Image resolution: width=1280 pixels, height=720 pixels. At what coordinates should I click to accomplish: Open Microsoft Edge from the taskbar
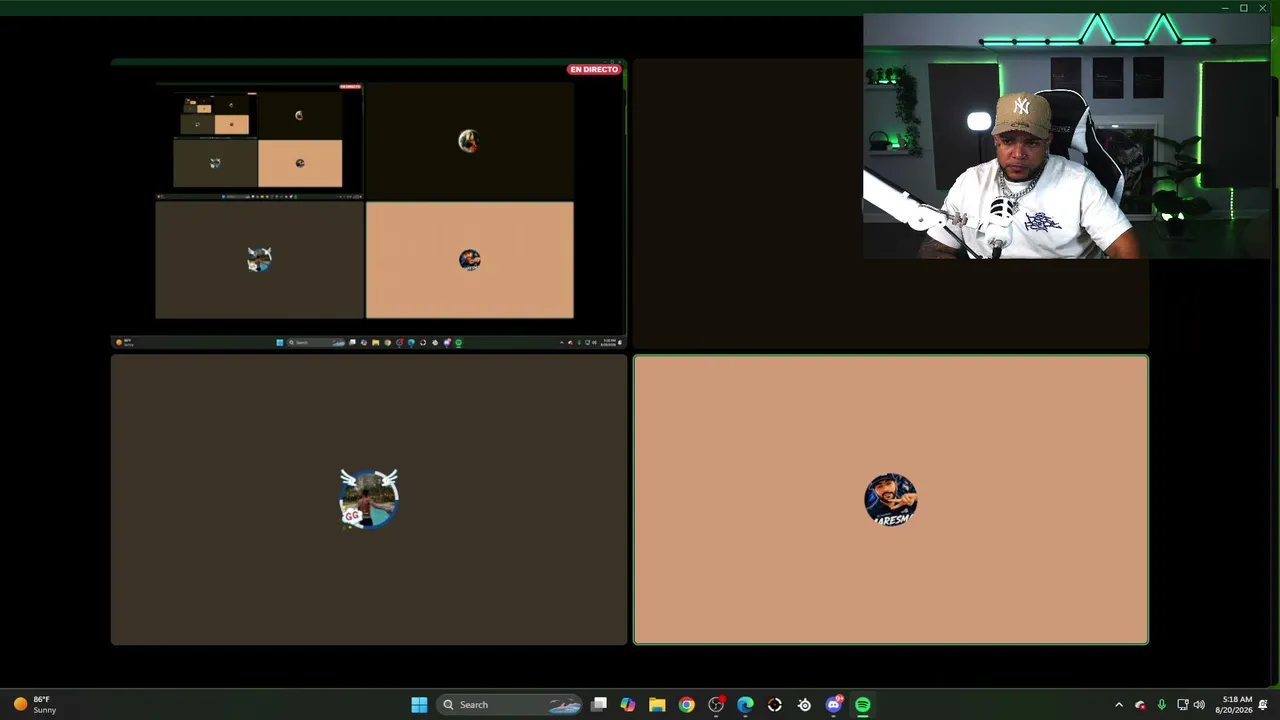pyautogui.click(x=745, y=705)
